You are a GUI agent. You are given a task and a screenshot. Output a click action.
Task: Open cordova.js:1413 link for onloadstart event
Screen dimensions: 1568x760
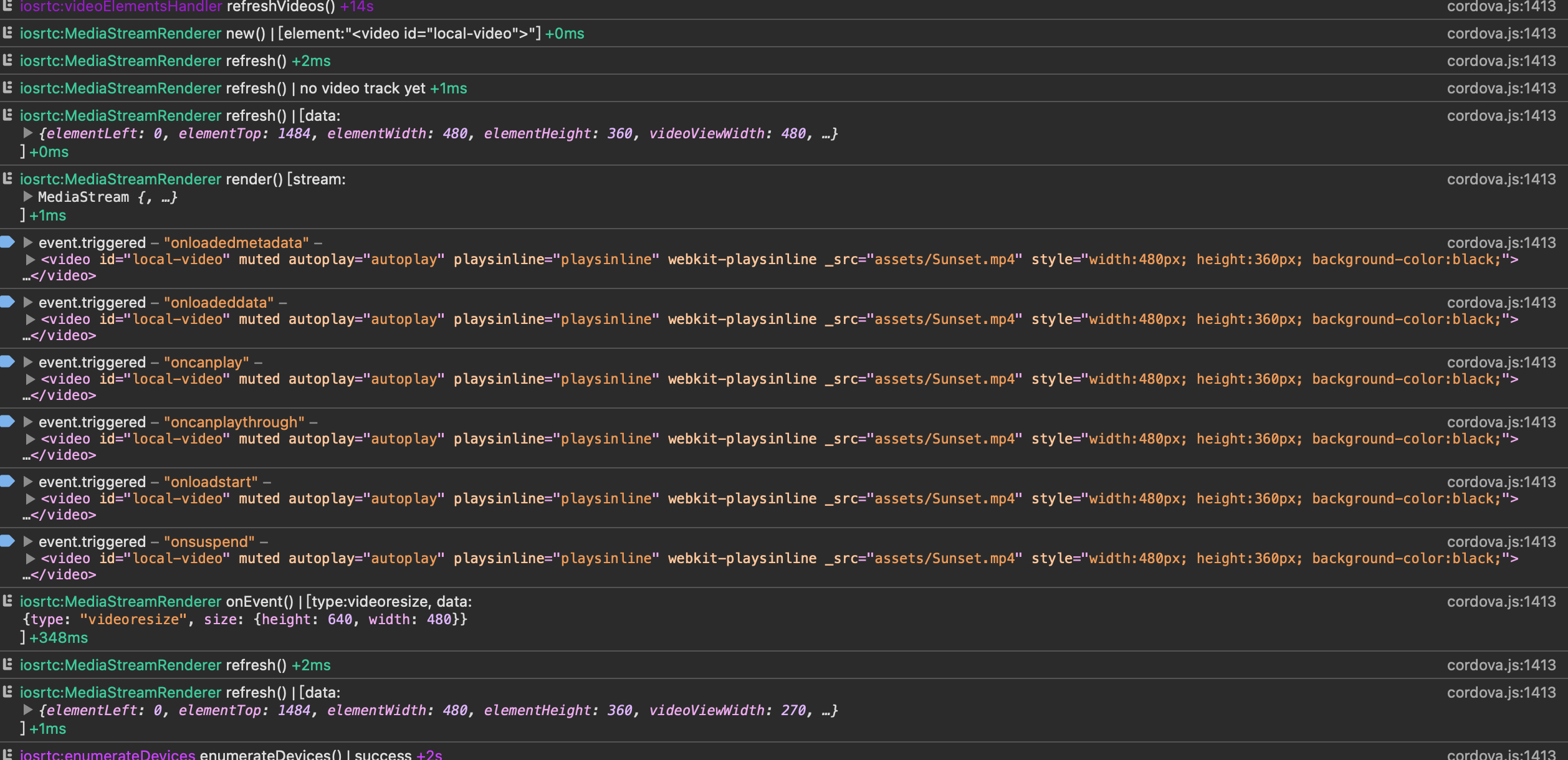[x=1501, y=482]
